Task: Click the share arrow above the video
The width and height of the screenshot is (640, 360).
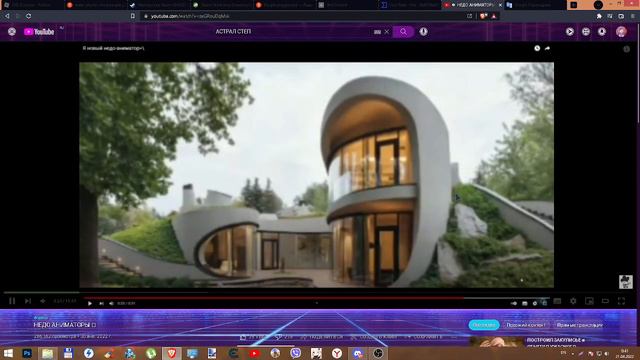Action: 547,48
